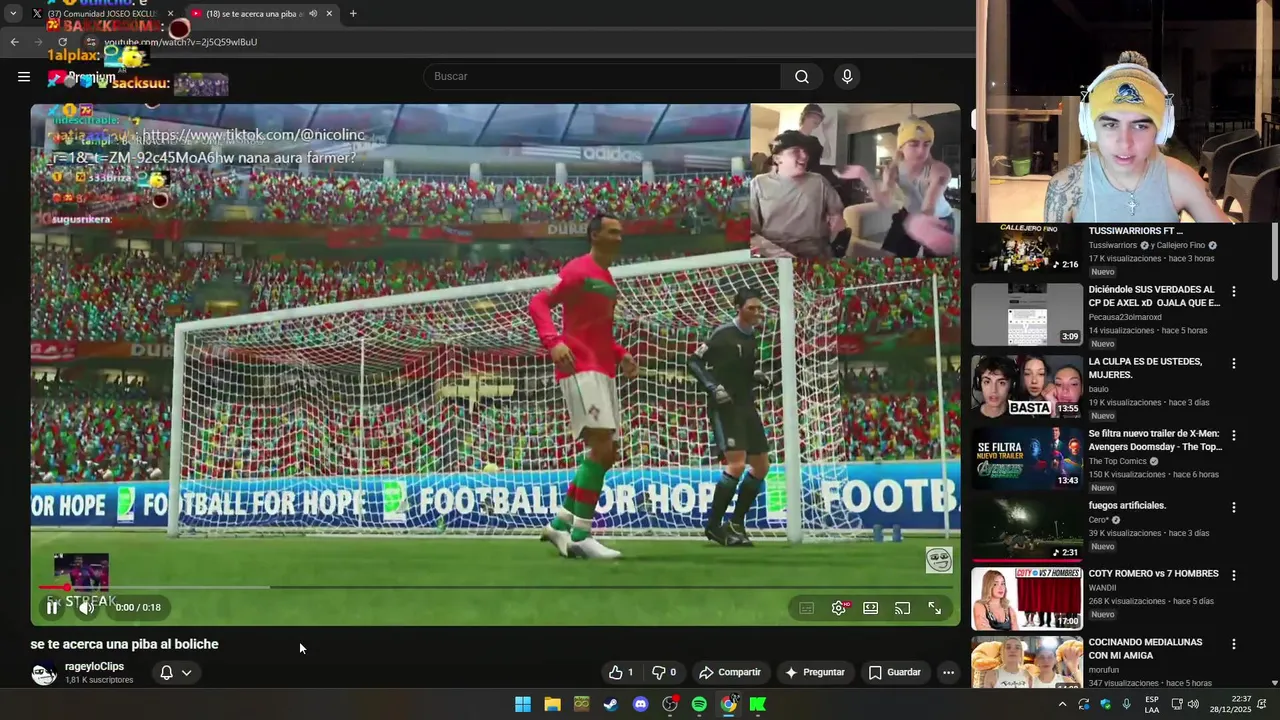This screenshot has height=720, width=1280.
Task: Open the taskbar volume control
Action: (x=1193, y=704)
